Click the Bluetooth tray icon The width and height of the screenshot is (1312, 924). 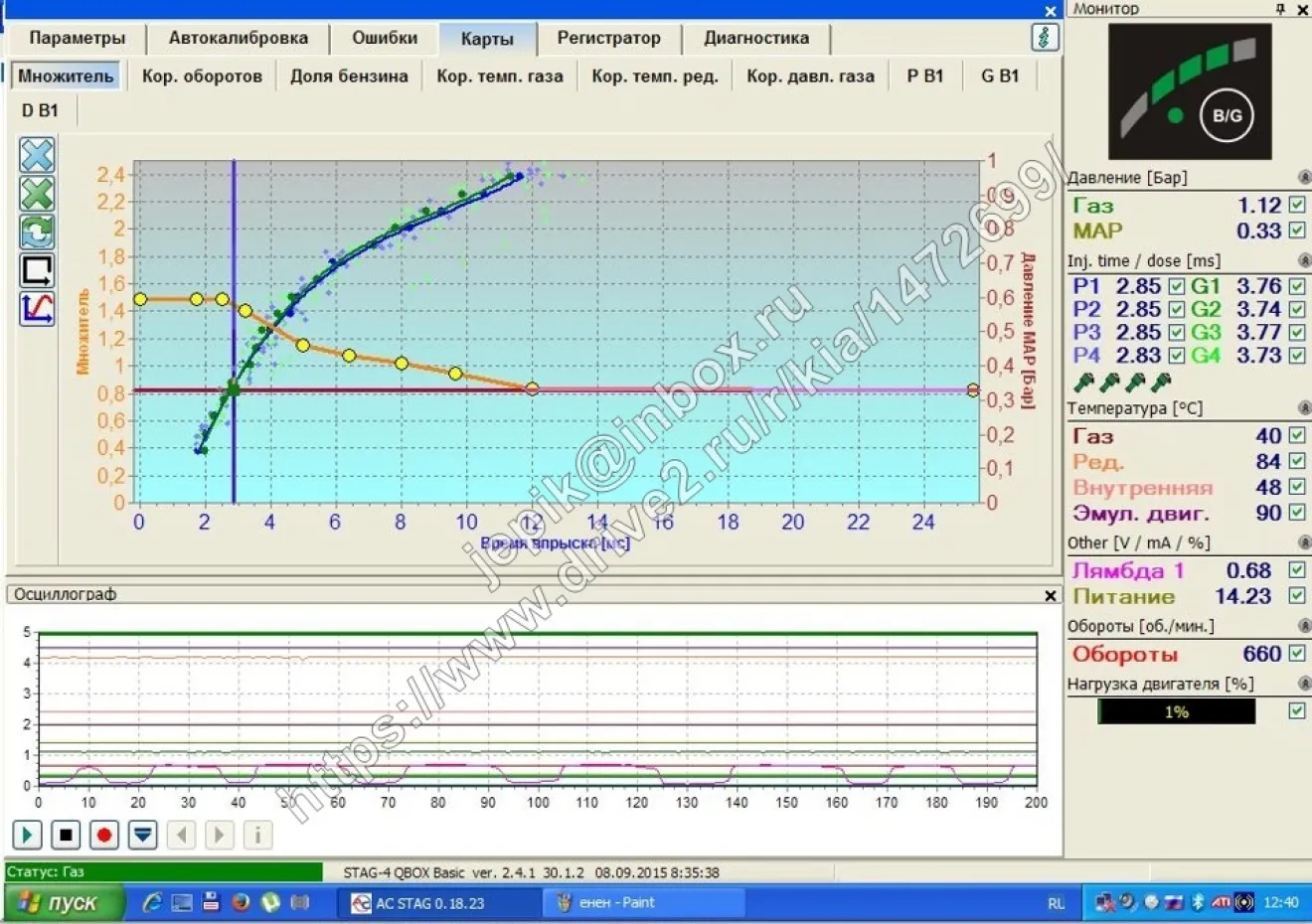click(1199, 902)
